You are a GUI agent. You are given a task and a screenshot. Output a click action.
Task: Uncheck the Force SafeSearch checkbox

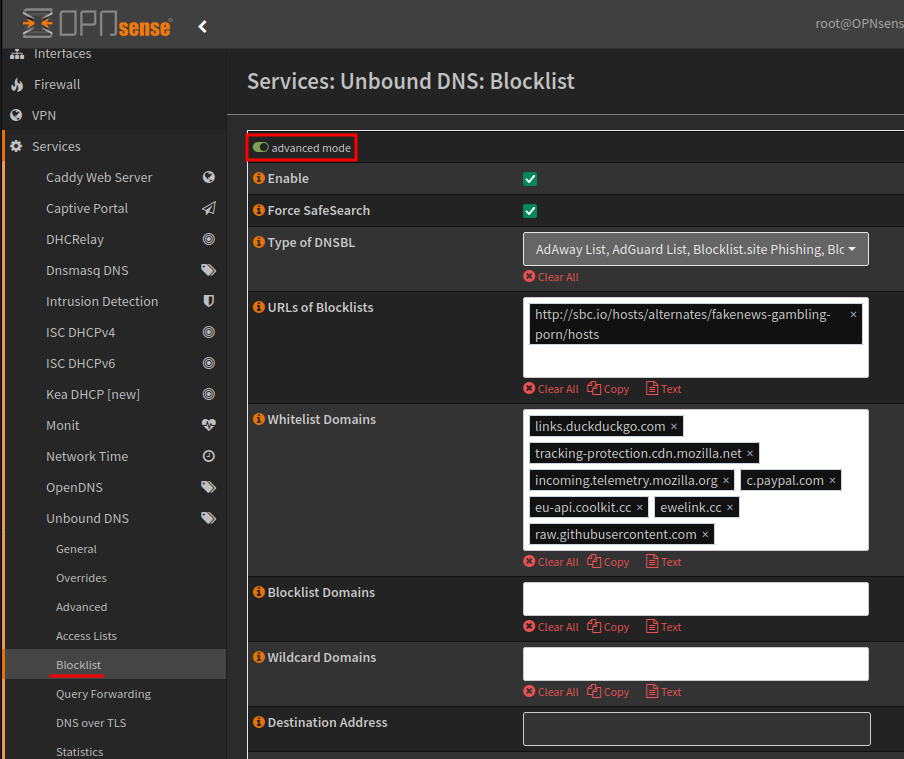tap(530, 211)
